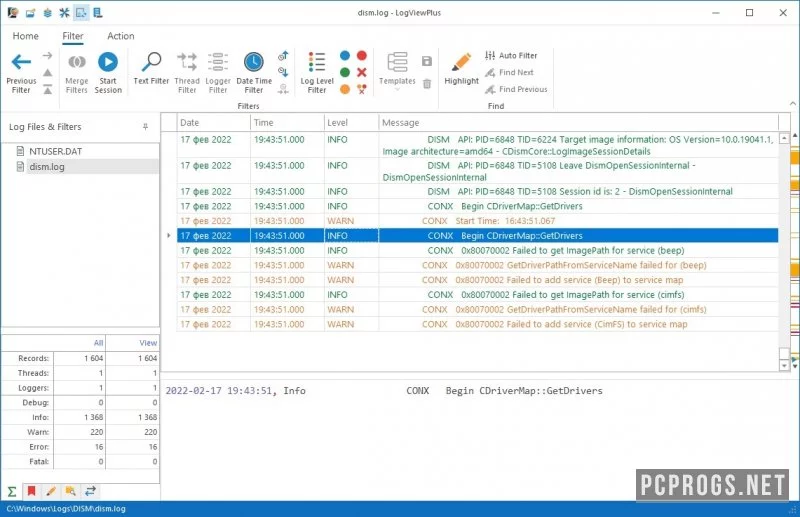Click the All statistics column link

pyautogui.click(x=98, y=343)
